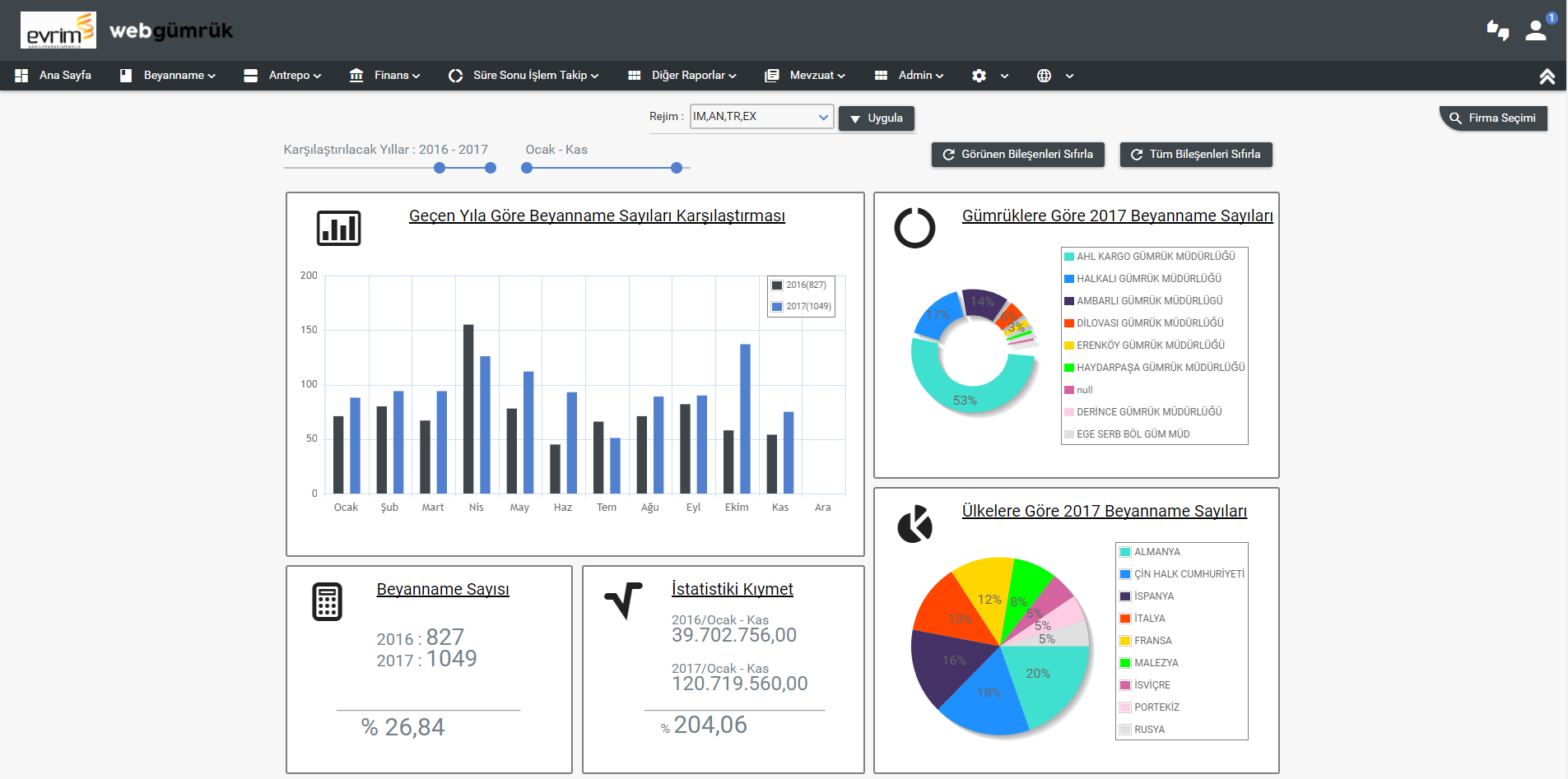
Task: Click the Diğer Raporlar table icon
Action: coord(635,76)
